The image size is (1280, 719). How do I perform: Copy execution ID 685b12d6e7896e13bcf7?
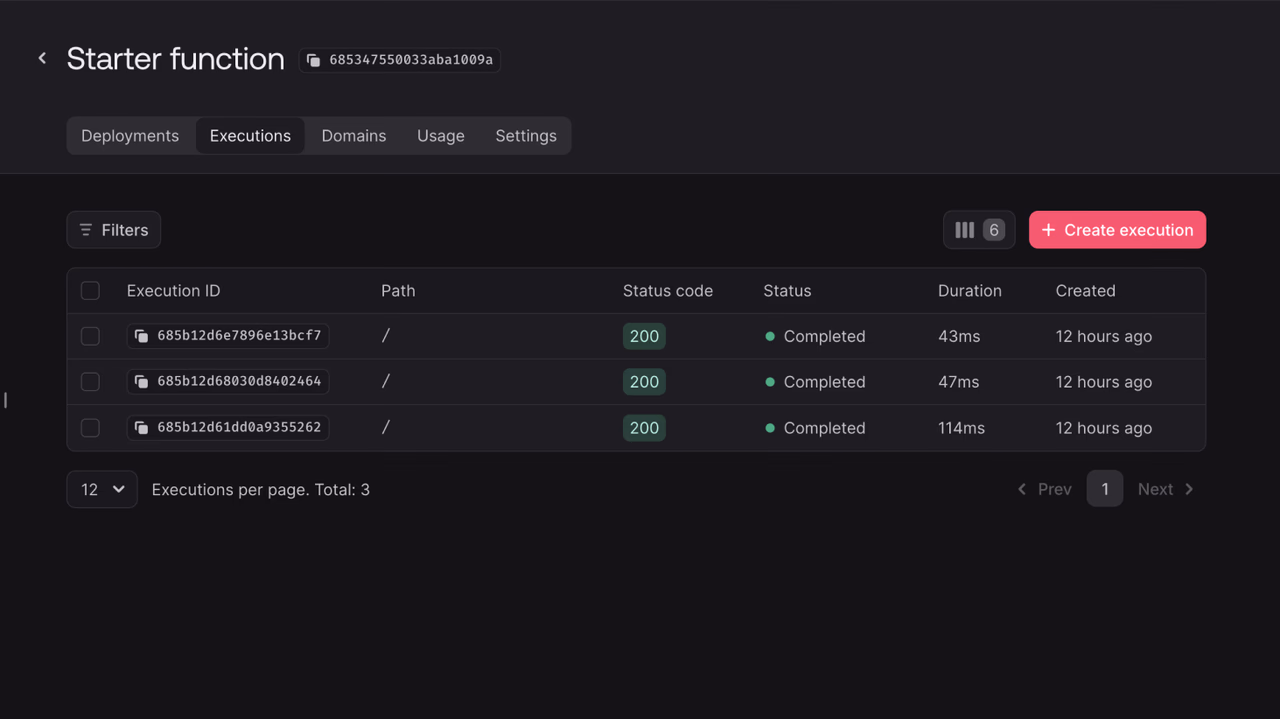coord(228,336)
